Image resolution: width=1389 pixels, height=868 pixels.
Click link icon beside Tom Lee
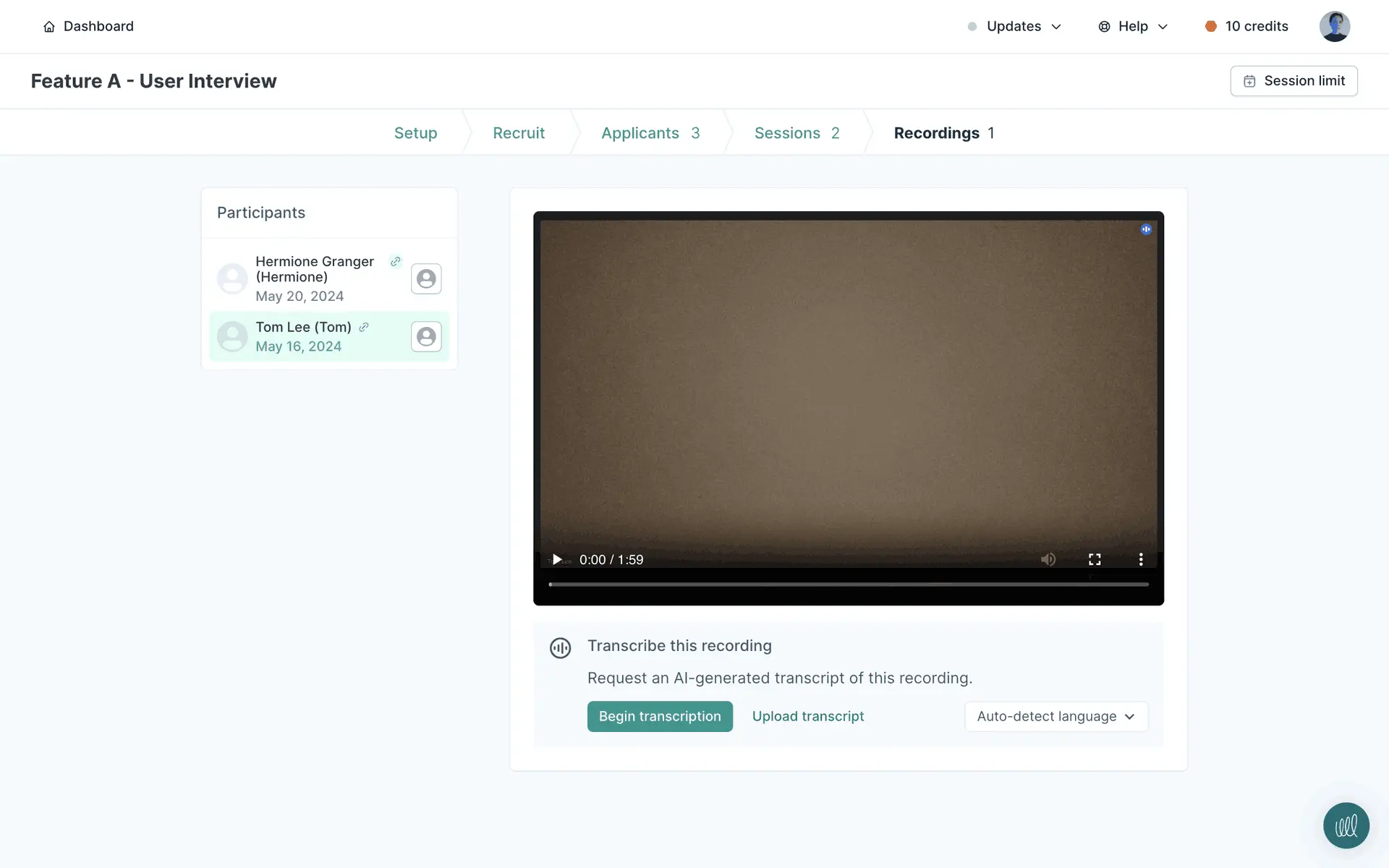click(364, 327)
